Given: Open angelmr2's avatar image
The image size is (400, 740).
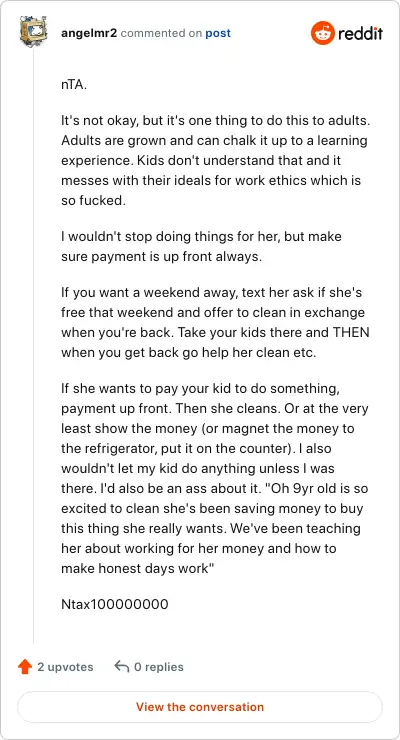Looking at the screenshot, I should (33, 32).
